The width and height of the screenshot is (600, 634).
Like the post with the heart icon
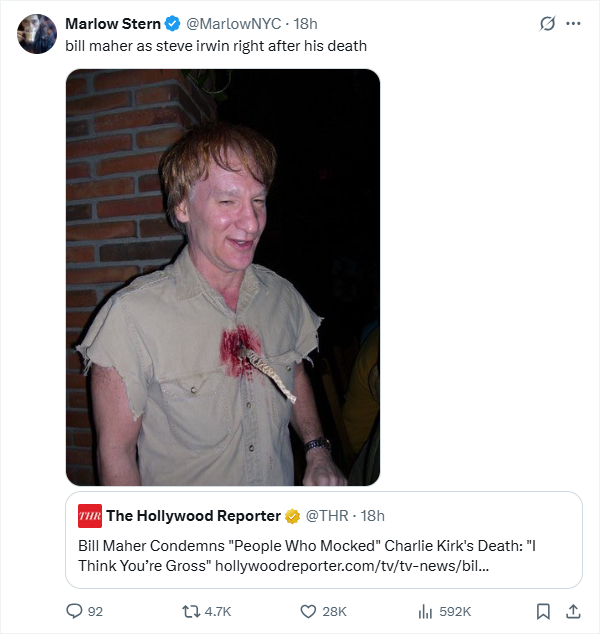pos(308,611)
